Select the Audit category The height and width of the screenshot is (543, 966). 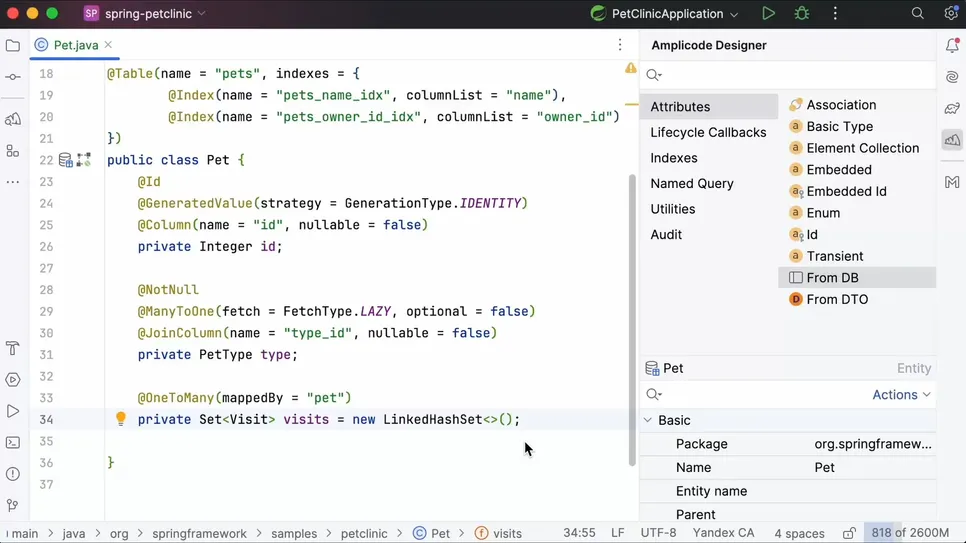[708, 235]
